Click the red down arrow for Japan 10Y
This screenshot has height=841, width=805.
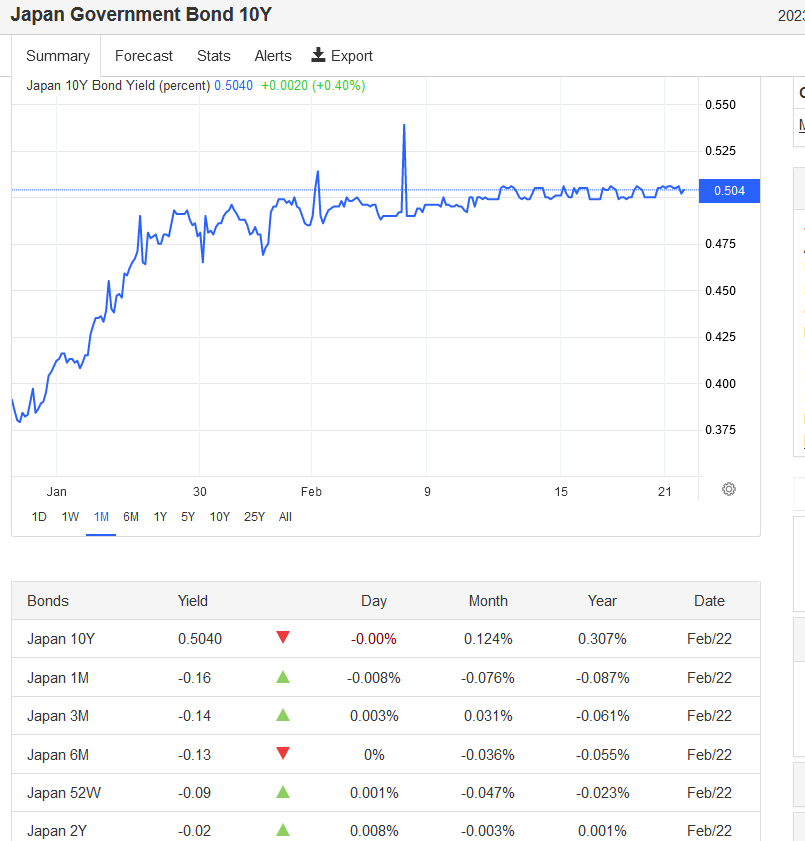click(283, 637)
